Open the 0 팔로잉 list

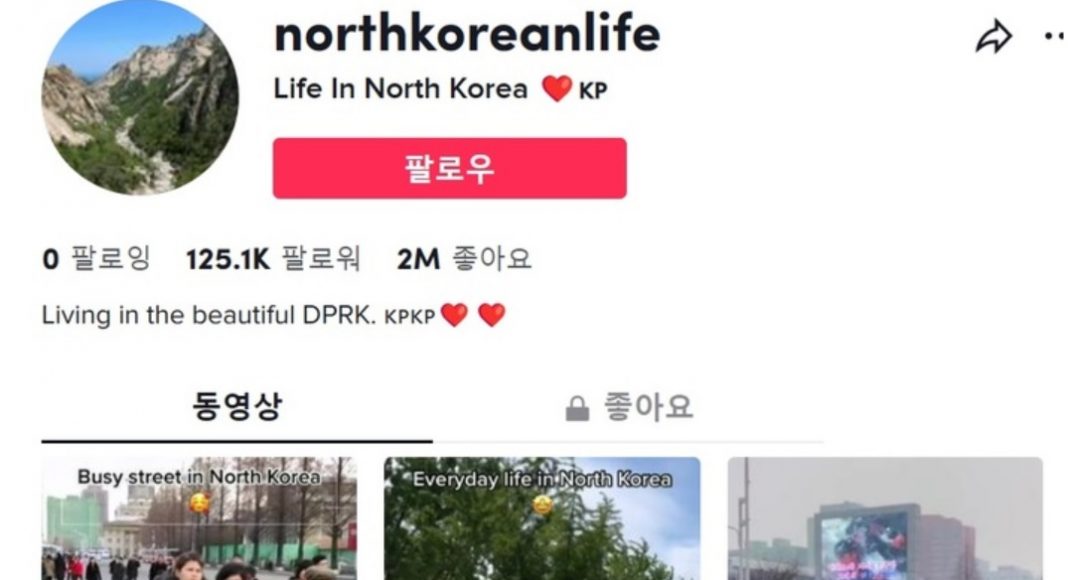96,259
